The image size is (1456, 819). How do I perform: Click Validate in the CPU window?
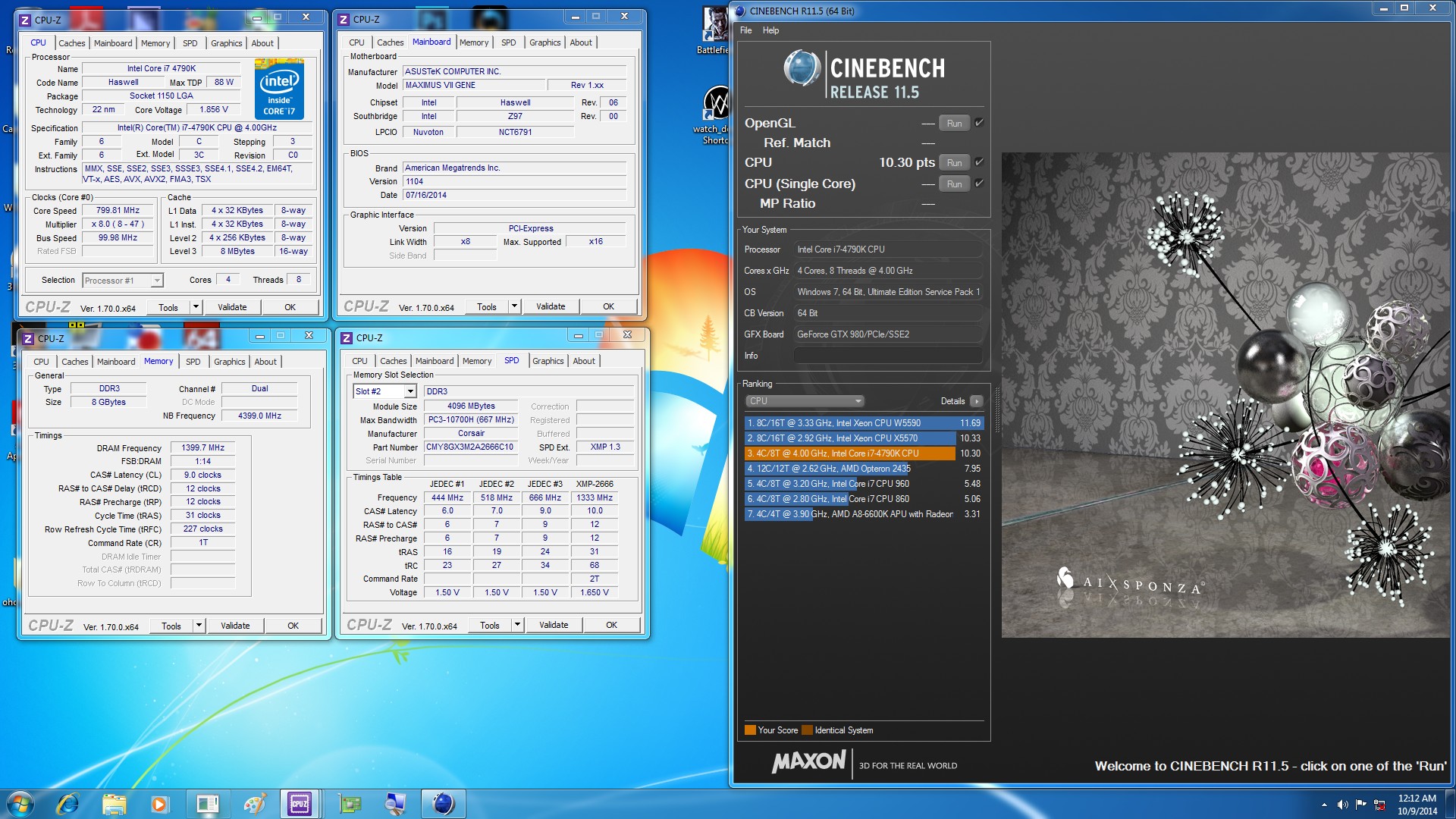tap(232, 307)
